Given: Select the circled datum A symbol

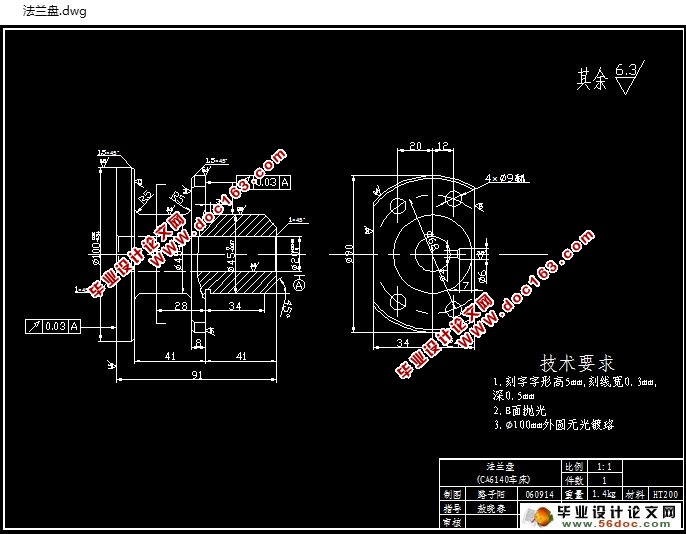Looking at the screenshot, I should click(x=299, y=285).
